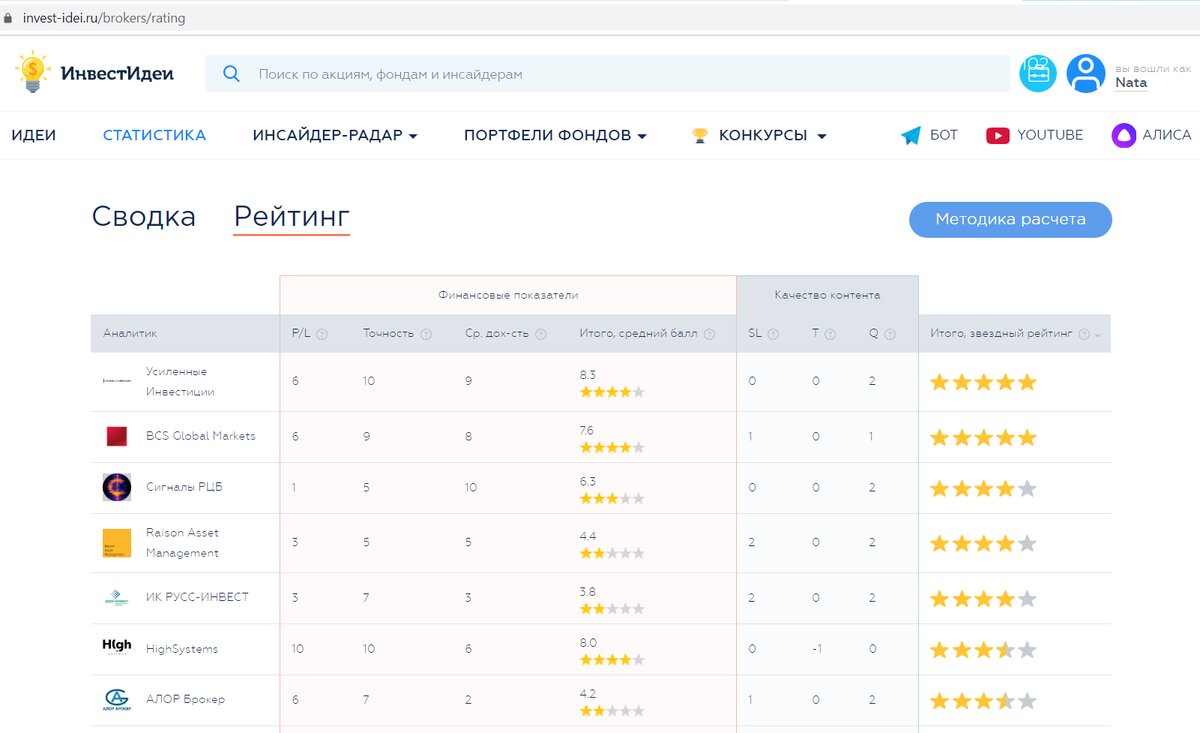
Task: Click help icon beside Итого, средний балл
Action: click(709, 334)
